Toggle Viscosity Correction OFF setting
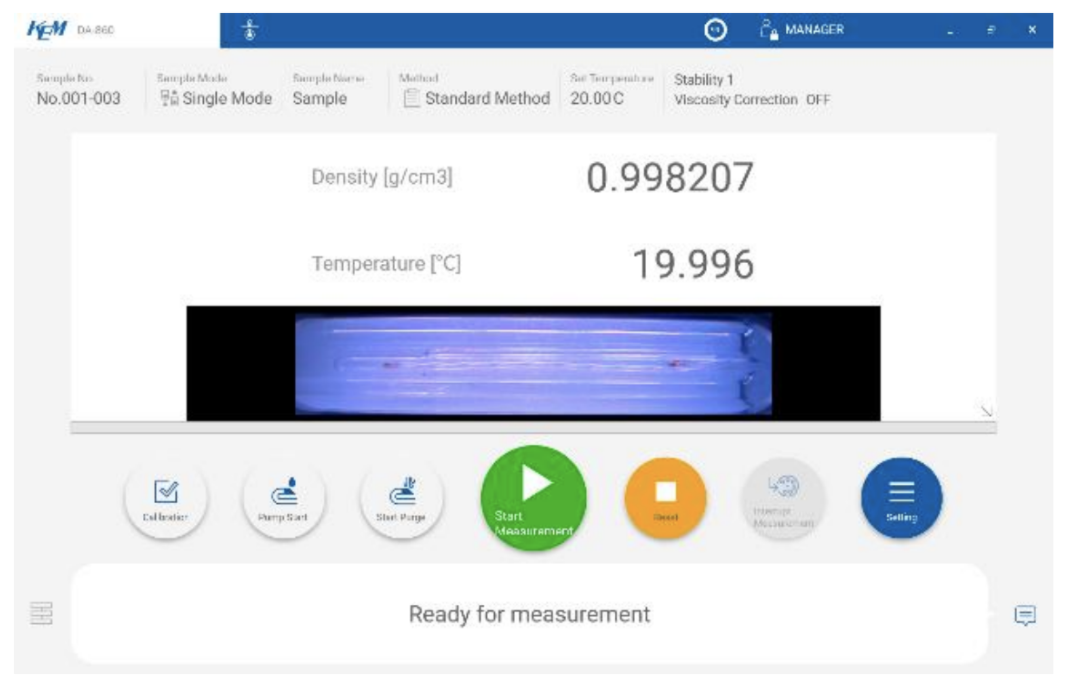The image size is (1066, 686). [x=752, y=100]
